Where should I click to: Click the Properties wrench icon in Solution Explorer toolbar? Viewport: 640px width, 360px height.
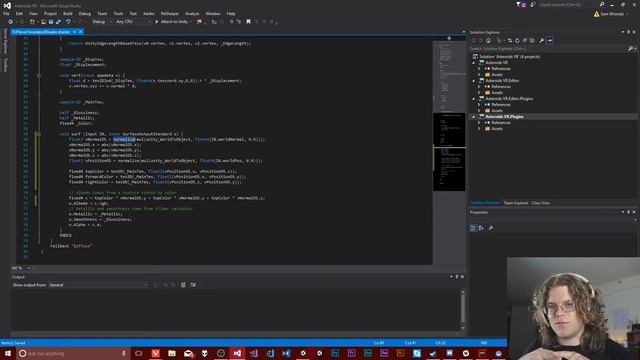click(x=542, y=40)
